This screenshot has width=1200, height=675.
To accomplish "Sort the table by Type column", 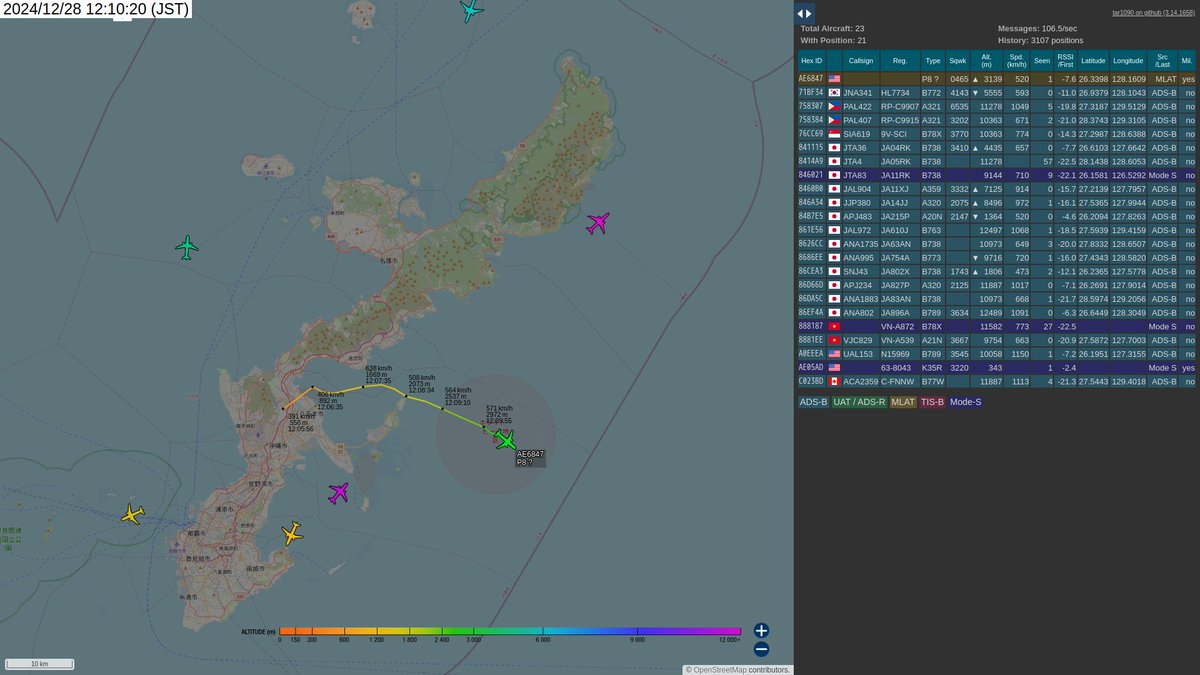I will click(932, 61).
